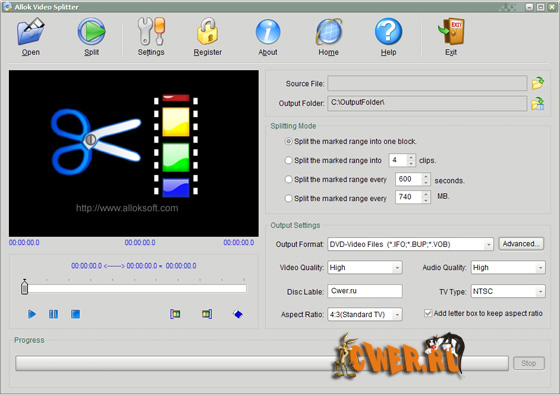Toggle Add letter box to keep aspect ratio

point(428,313)
